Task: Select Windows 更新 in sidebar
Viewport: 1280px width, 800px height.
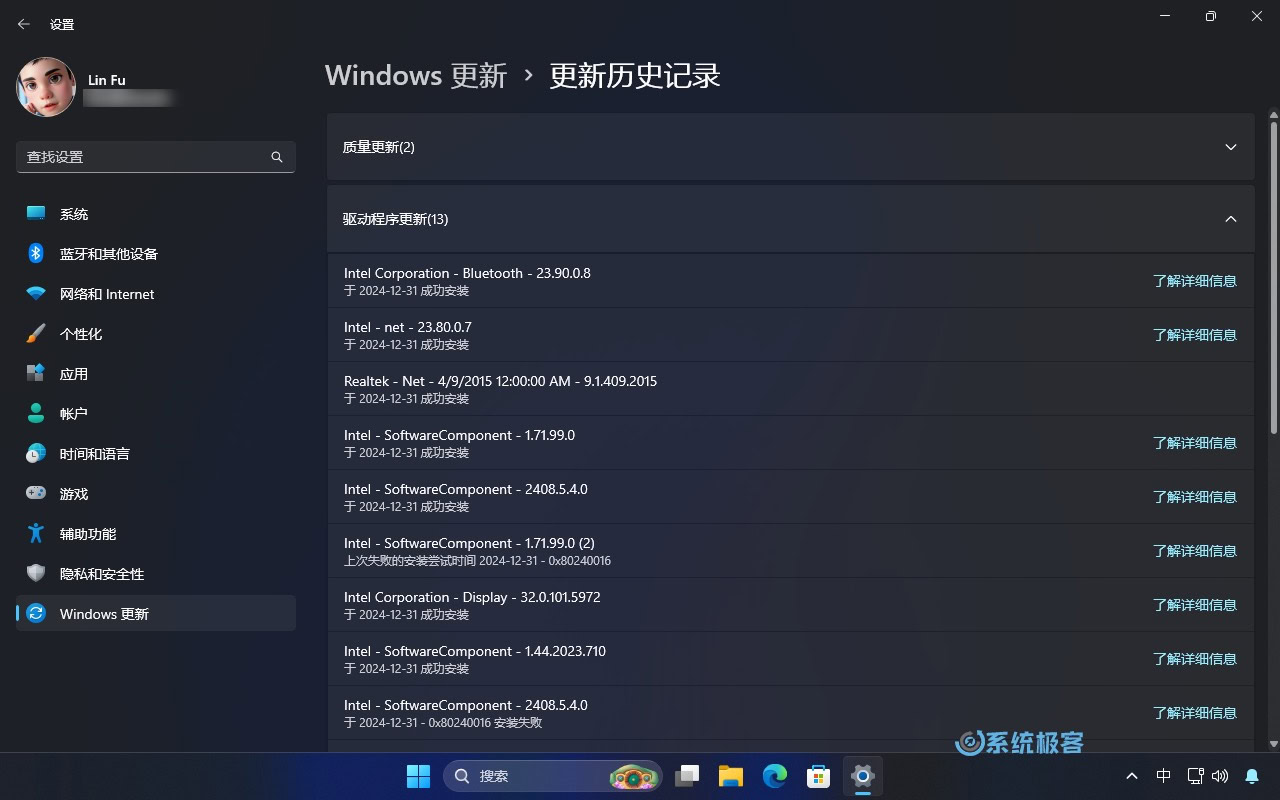Action: (156, 614)
